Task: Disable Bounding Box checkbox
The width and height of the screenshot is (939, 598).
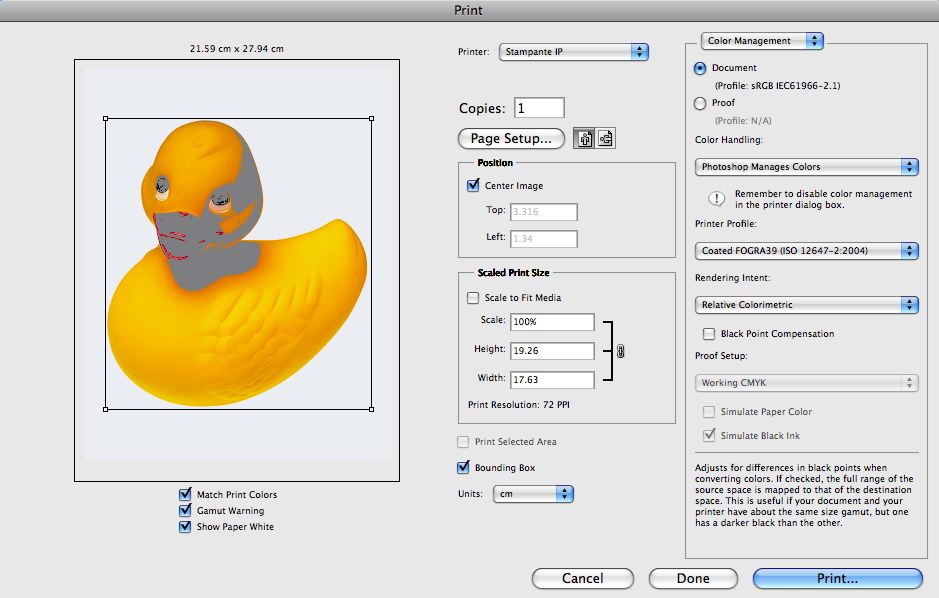Action: 463,468
